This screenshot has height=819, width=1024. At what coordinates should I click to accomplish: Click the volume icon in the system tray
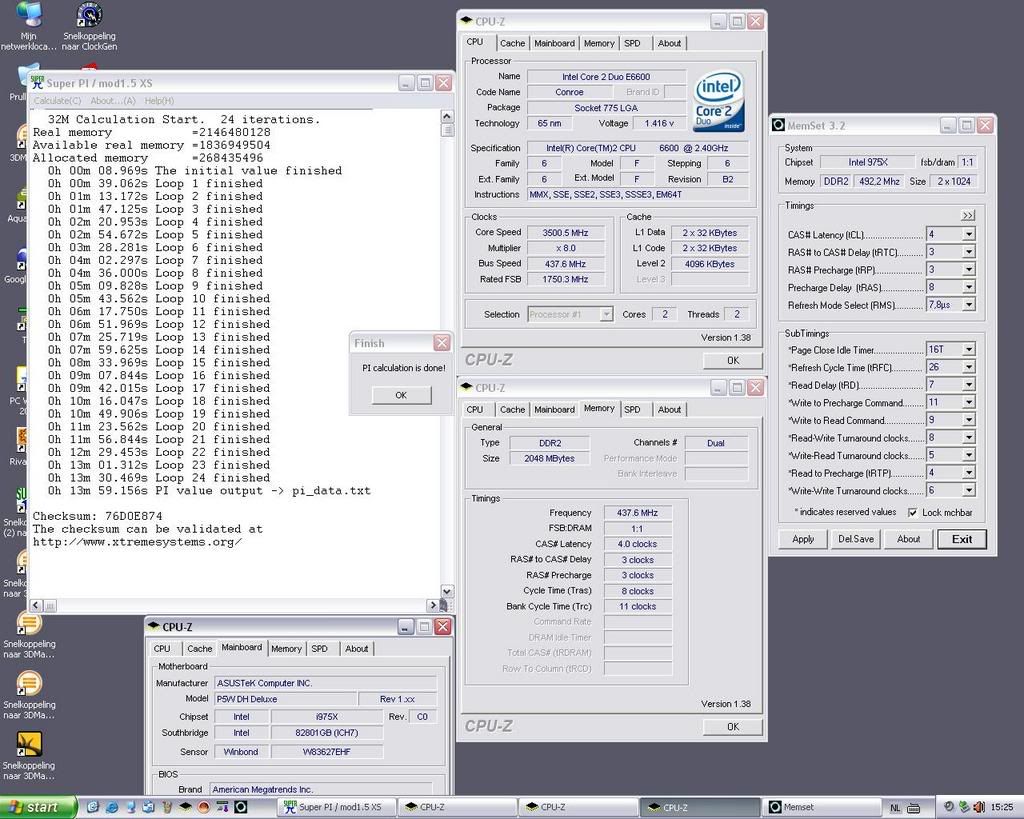978,807
